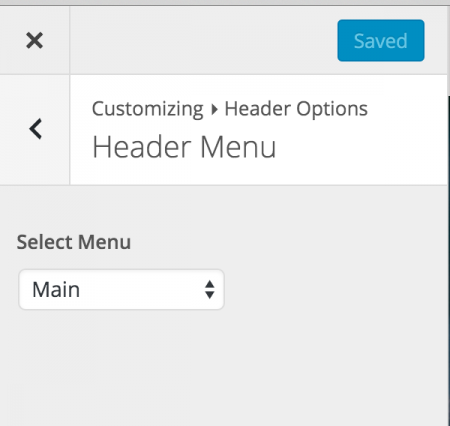Viewport: 450px width, 426px height.
Task: Click the Header Menu section title
Action: [x=184, y=147]
